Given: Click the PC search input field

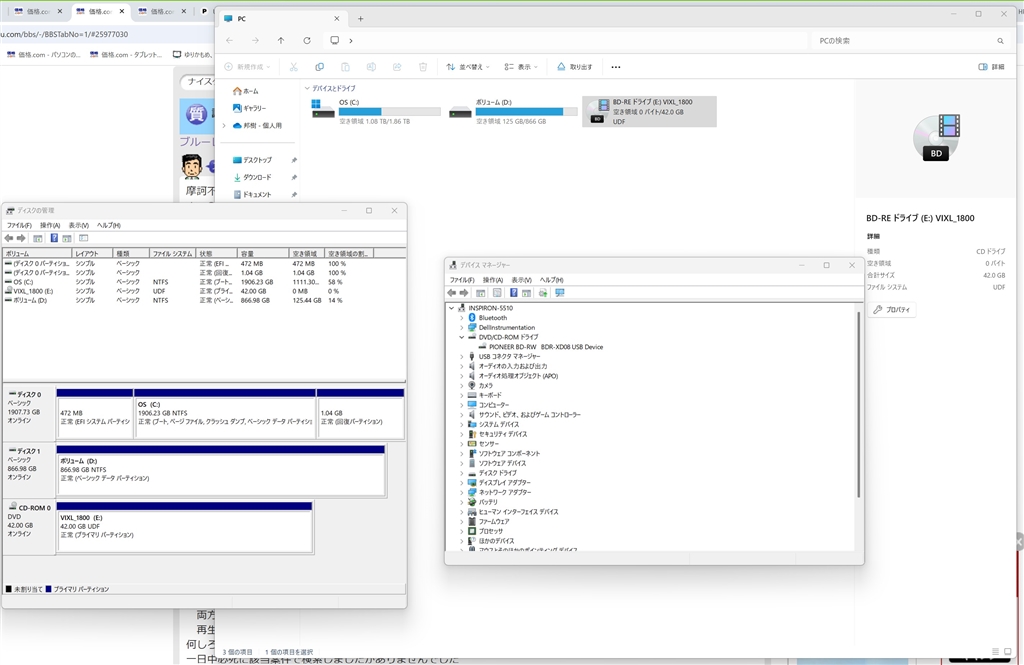Looking at the screenshot, I should point(900,41).
